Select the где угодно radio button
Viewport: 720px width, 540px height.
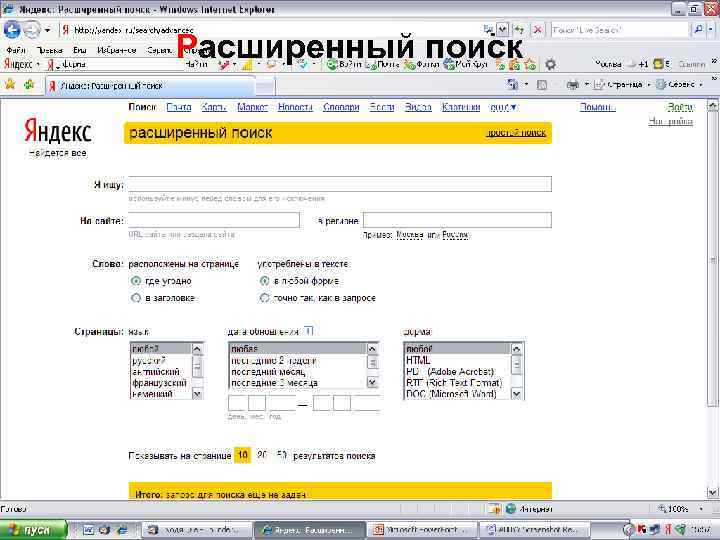(x=135, y=281)
